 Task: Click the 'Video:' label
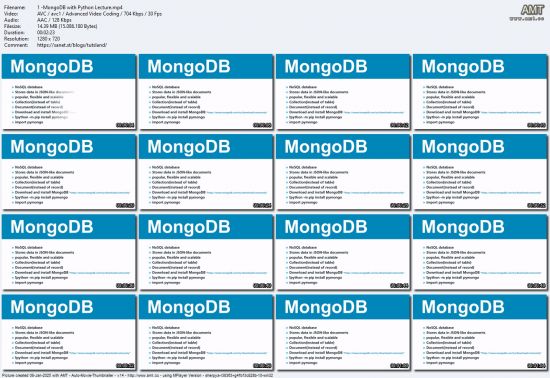click(x=11, y=14)
